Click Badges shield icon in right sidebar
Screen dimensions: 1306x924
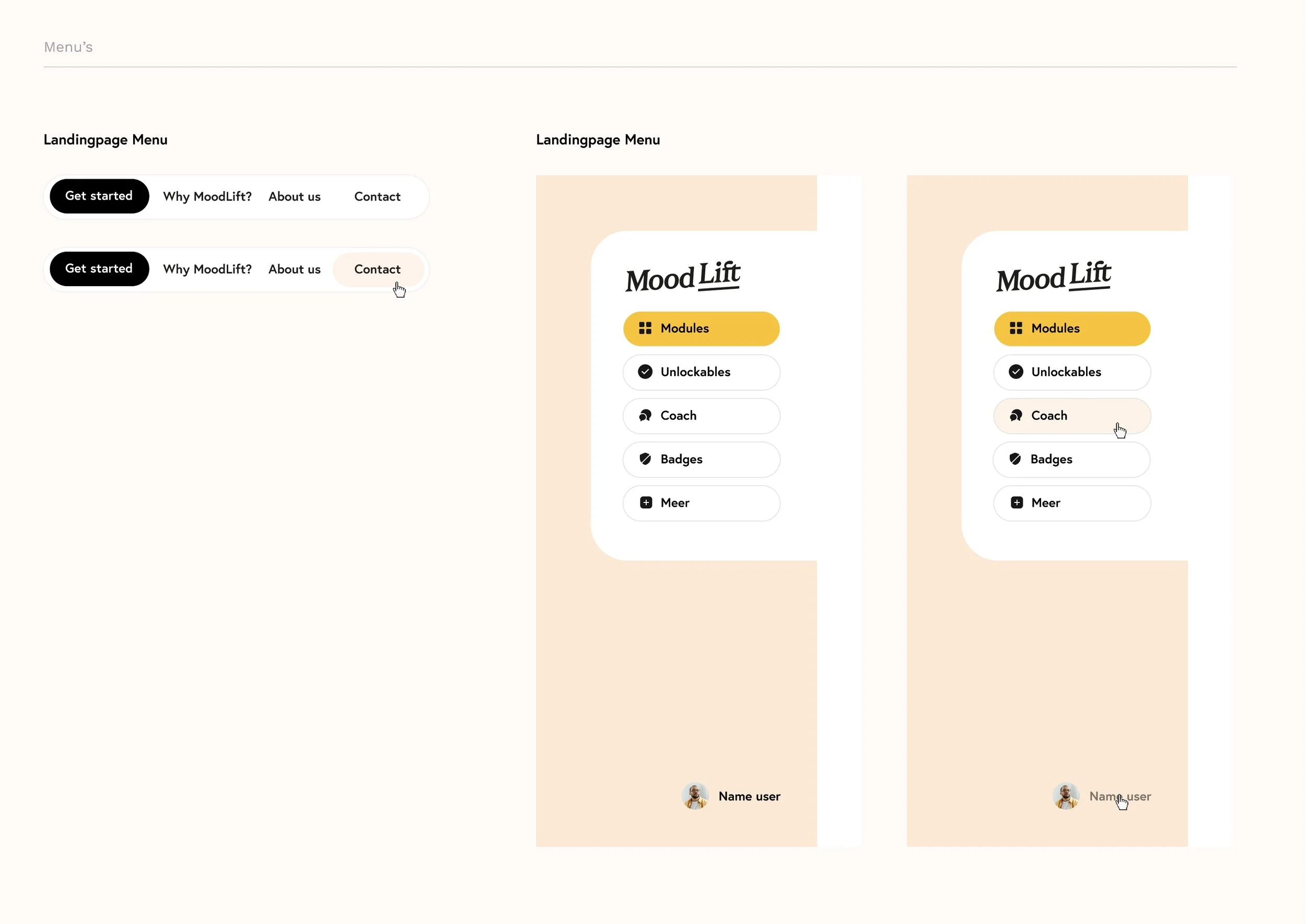point(1015,459)
